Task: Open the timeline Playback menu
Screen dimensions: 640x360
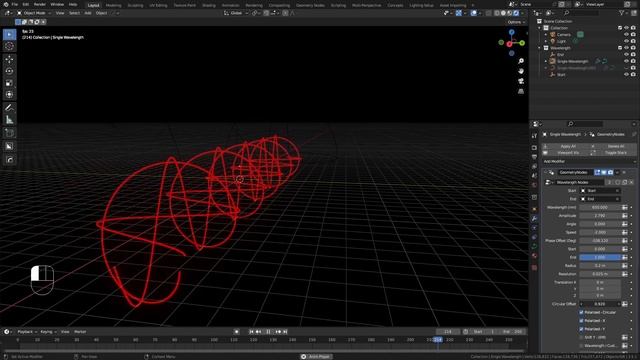Action: pos(27,332)
